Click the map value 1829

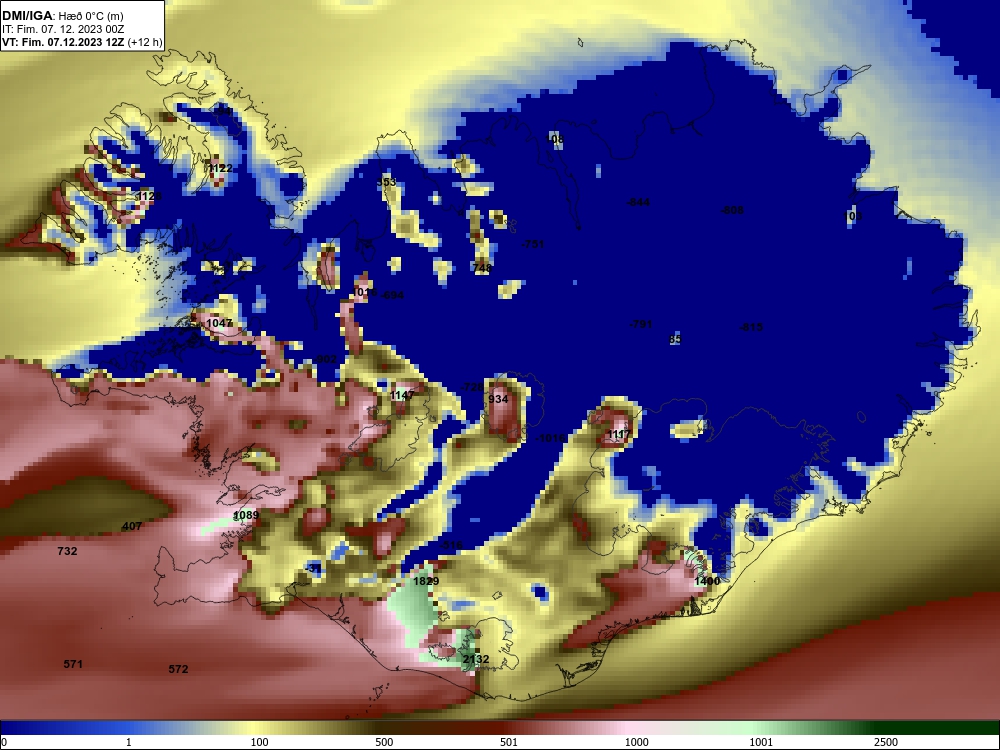426,581
